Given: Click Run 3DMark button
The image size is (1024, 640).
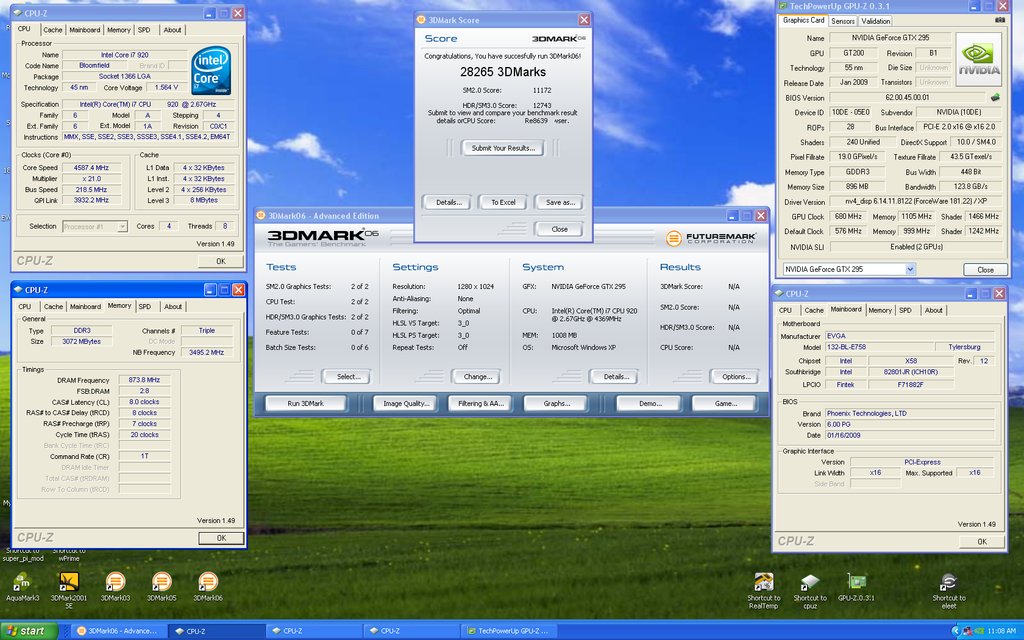Looking at the screenshot, I should pos(306,404).
